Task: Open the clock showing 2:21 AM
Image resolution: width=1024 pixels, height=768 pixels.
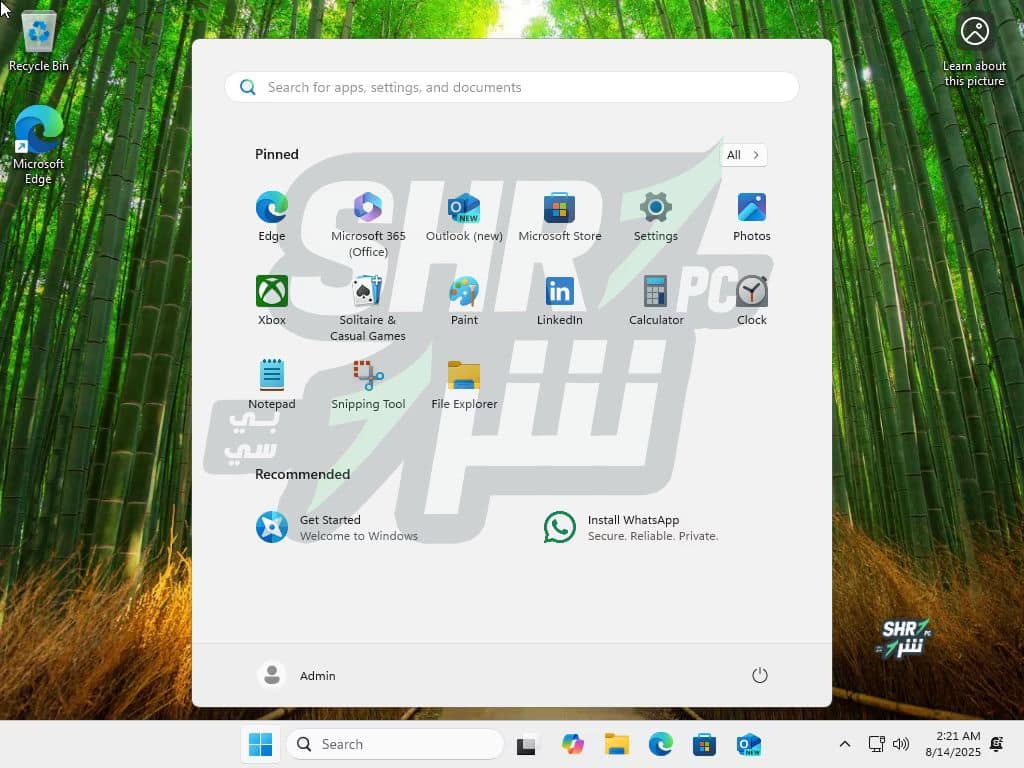Action: click(953, 744)
